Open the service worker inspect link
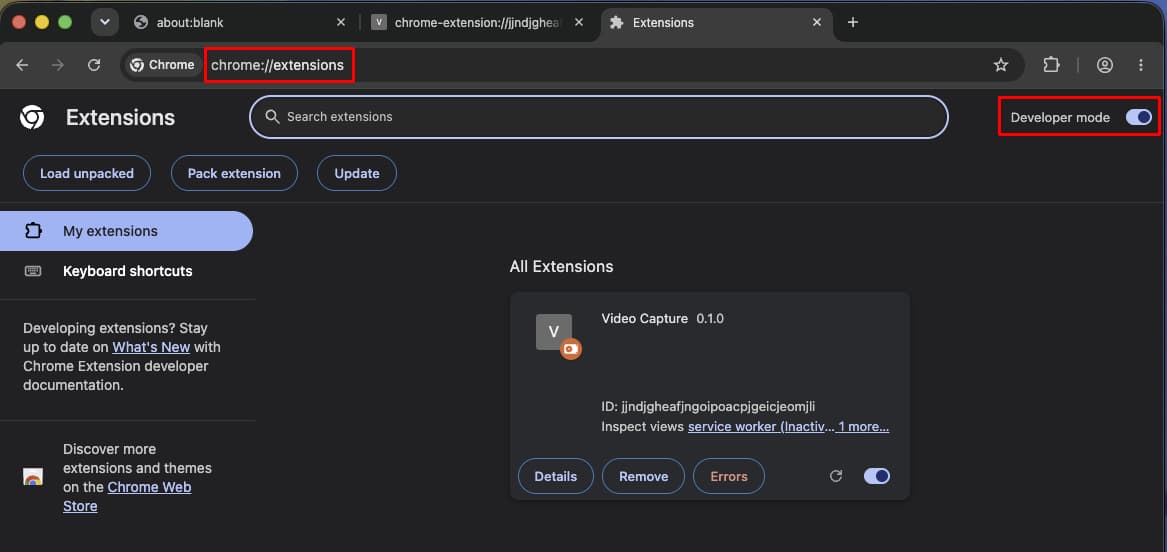The image size is (1167, 552). pos(761,427)
